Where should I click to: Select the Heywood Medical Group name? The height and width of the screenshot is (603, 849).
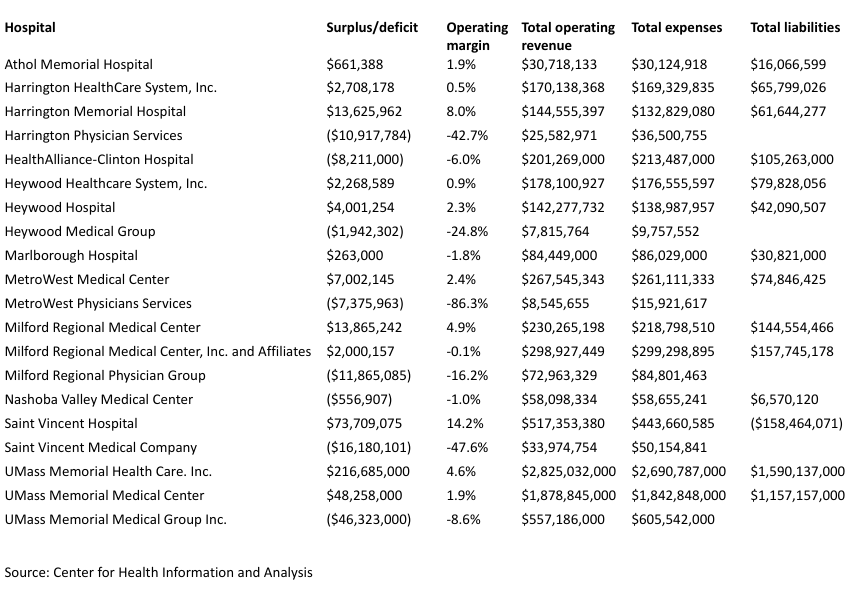(x=80, y=232)
